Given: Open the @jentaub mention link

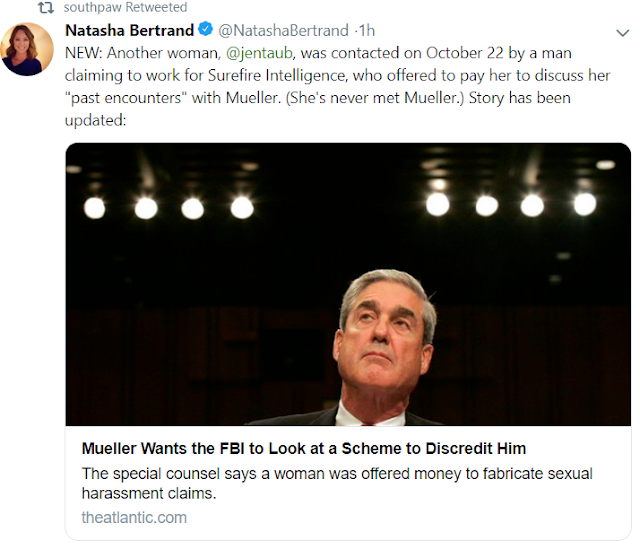Looking at the screenshot, I should 259,51.
